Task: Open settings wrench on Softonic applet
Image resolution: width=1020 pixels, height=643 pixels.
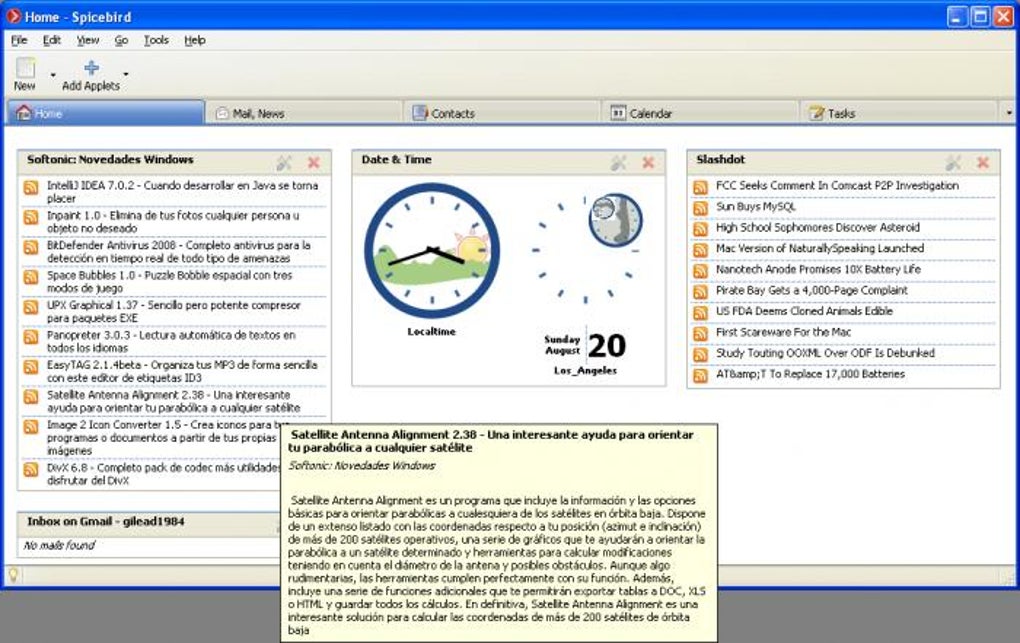Action: [284, 163]
